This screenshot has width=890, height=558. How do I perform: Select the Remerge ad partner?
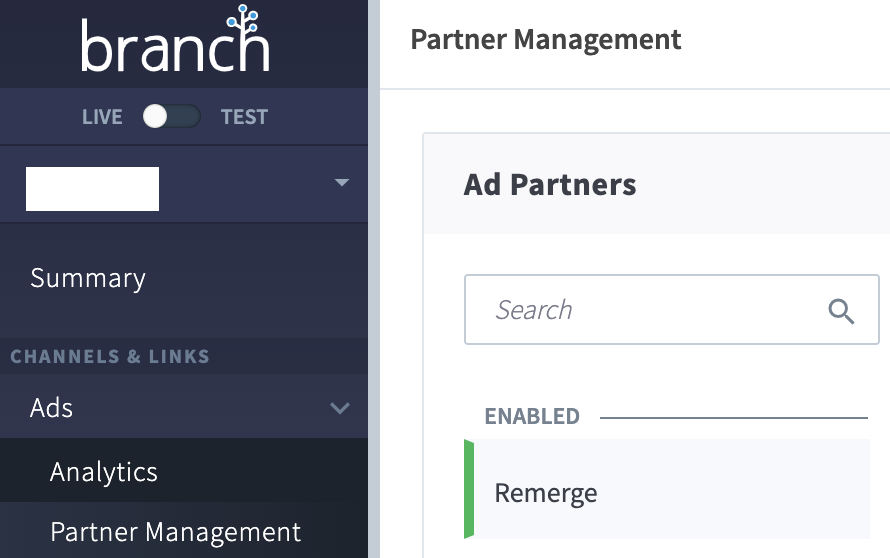coord(667,489)
